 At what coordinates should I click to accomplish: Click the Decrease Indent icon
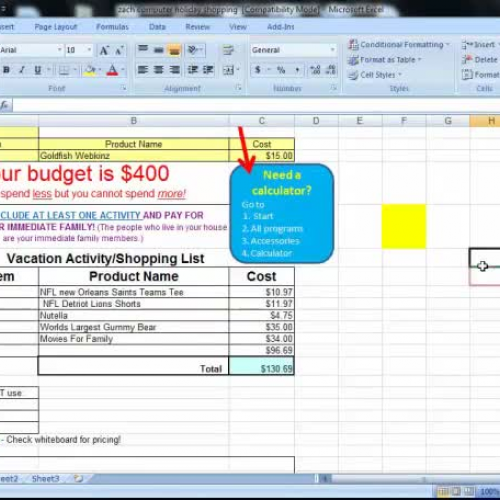coord(193,70)
